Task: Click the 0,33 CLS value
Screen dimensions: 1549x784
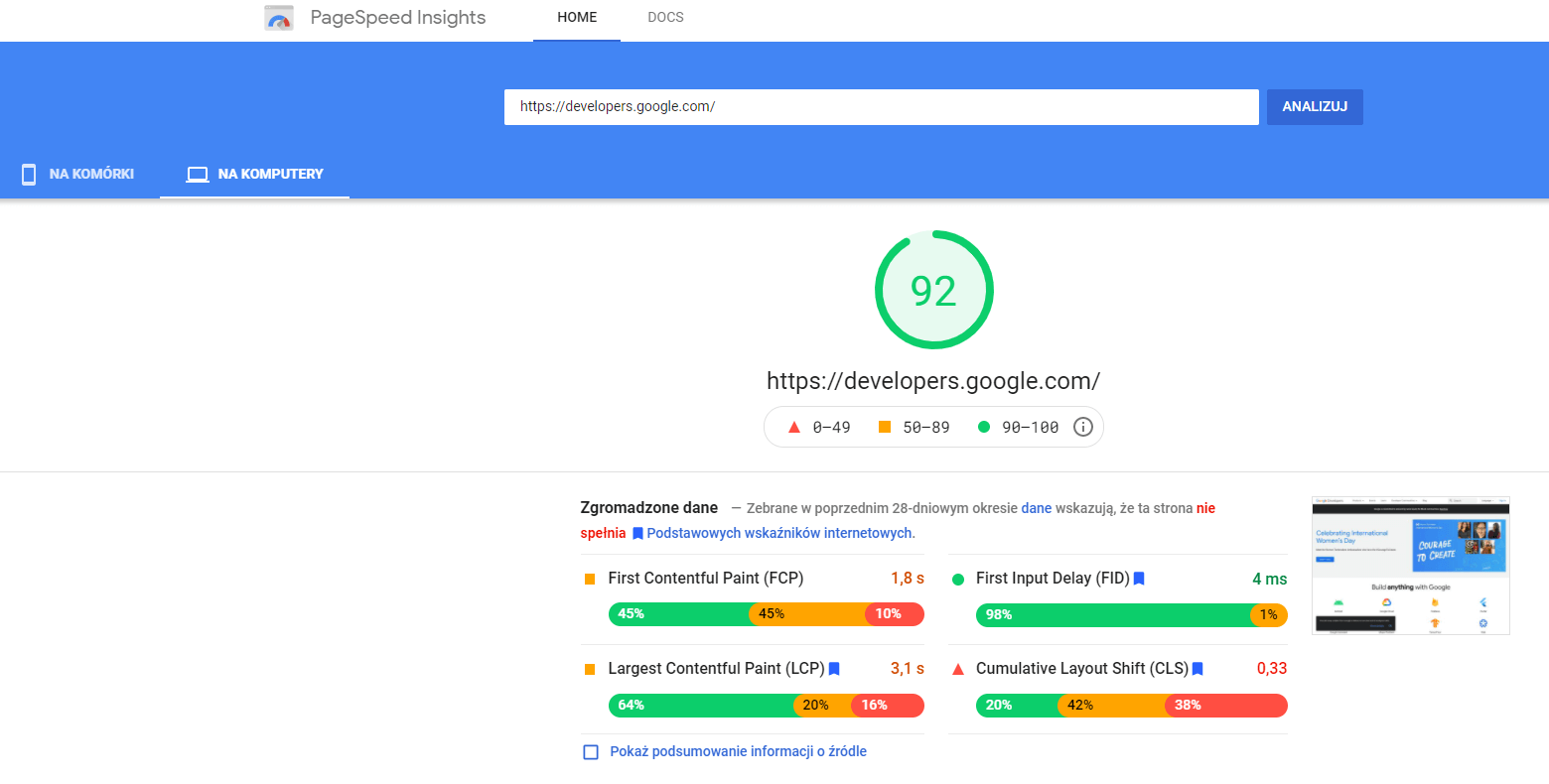Action: click(1272, 669)
